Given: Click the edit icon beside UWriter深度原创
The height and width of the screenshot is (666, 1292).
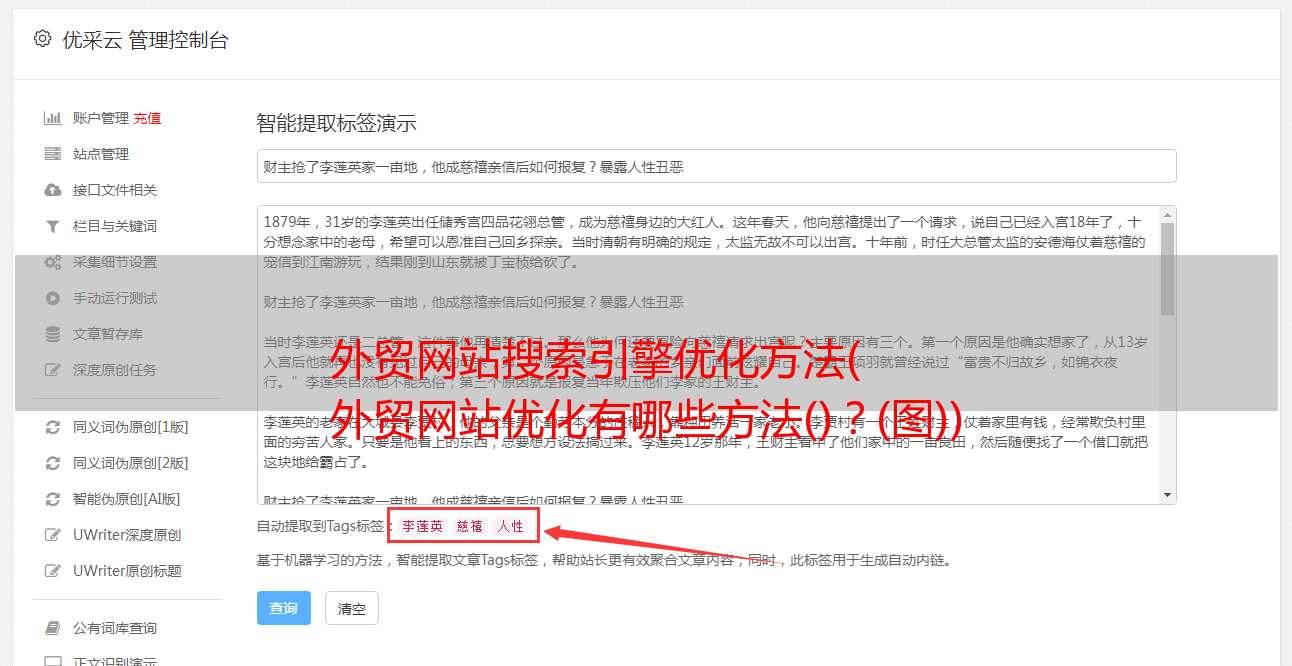Looking at the screenshot, I should coord(53,535).
